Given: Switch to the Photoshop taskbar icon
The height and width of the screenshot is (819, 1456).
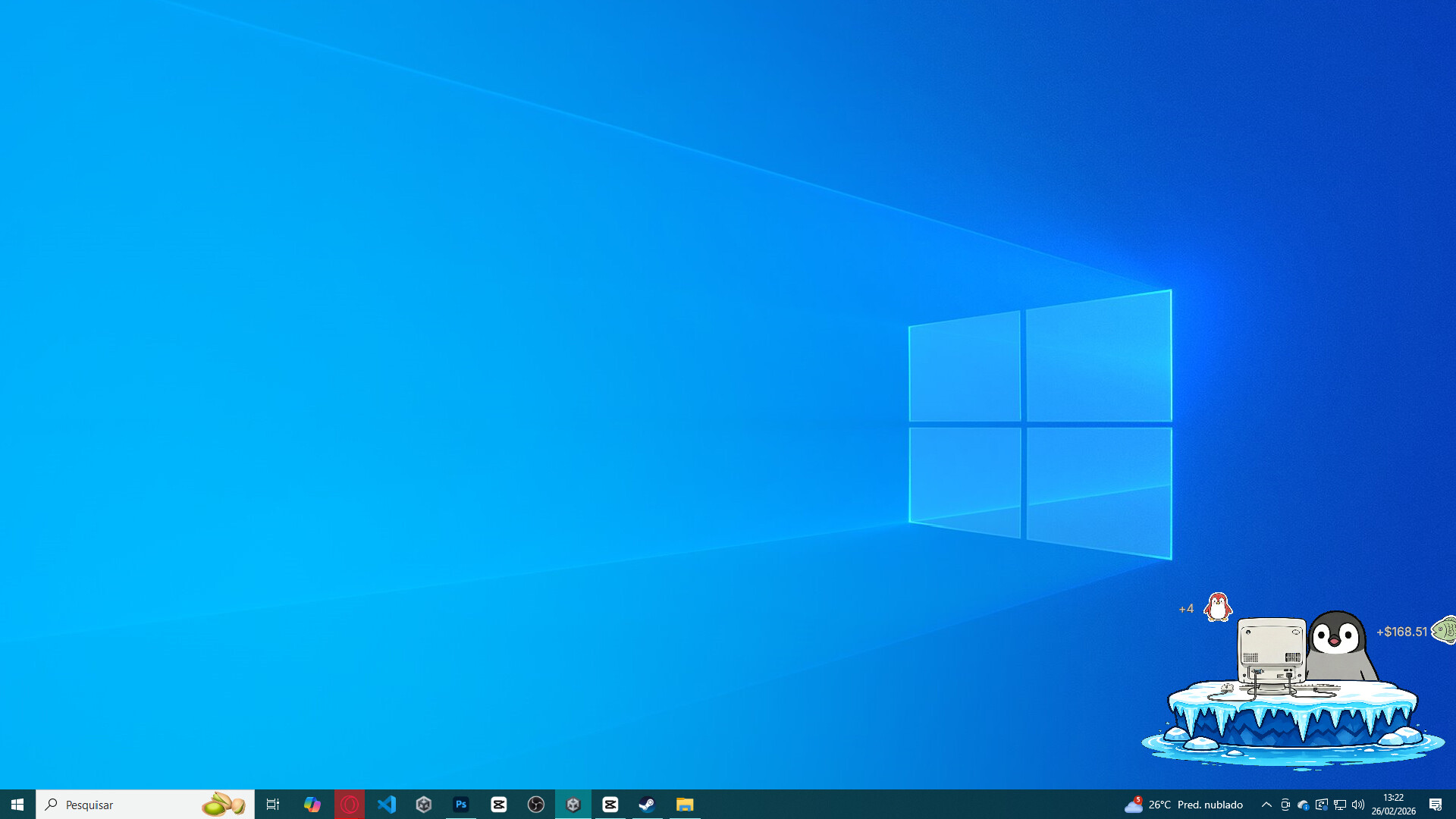Looking at the screenshot, I should [x=461, y=805].
